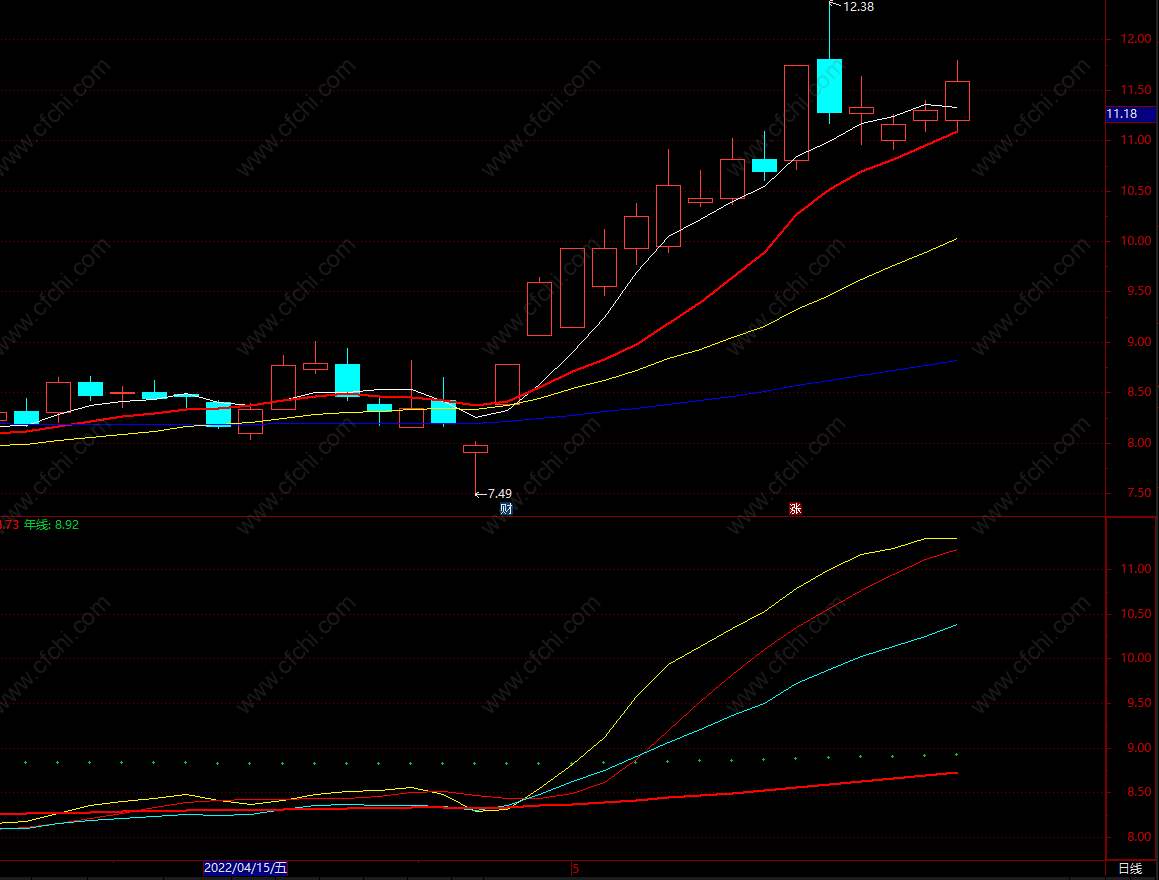The image size is (1159, 880).
Task: Select the candlestick with the 7.49 low
Action: pyautogui.click(x=475, y=448)
